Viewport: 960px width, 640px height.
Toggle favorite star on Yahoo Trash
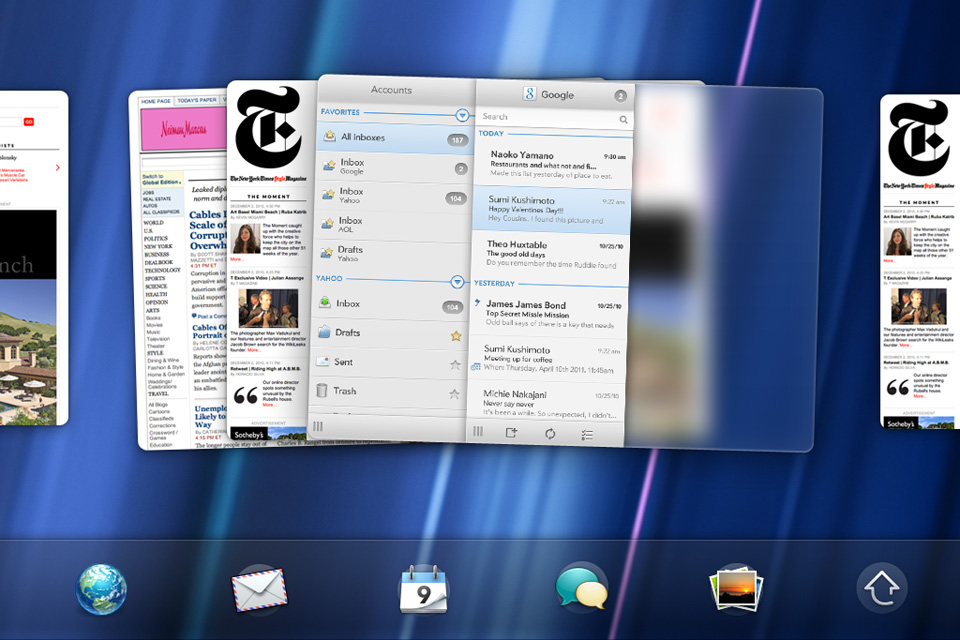455,393
